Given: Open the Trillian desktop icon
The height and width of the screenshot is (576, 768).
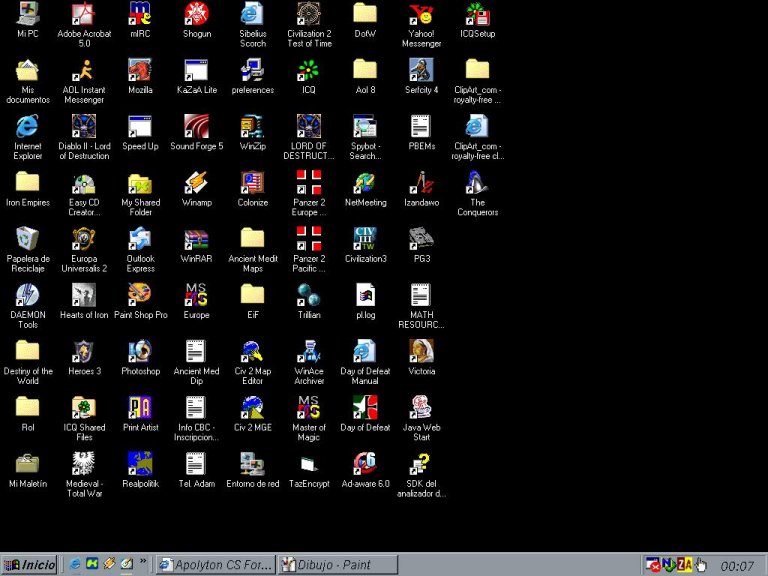Looking at the screenshot, I should [309, 296].
